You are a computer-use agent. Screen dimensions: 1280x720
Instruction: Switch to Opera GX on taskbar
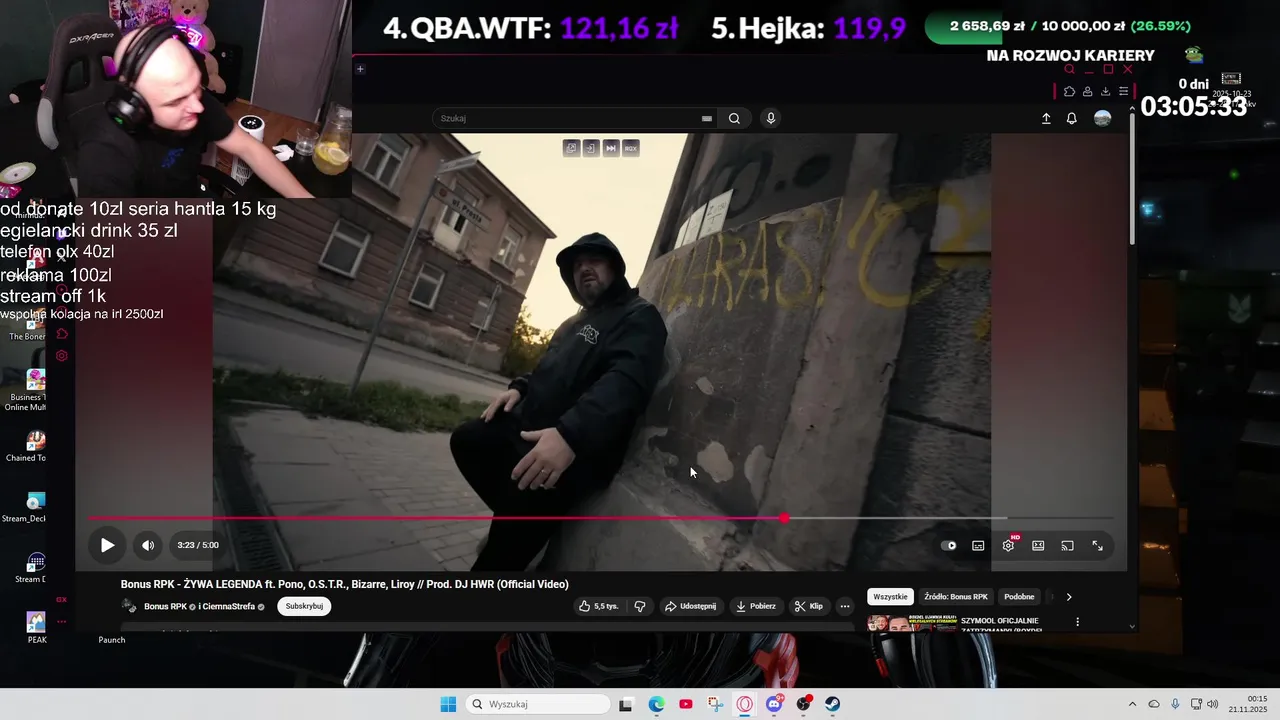point(744,704)
